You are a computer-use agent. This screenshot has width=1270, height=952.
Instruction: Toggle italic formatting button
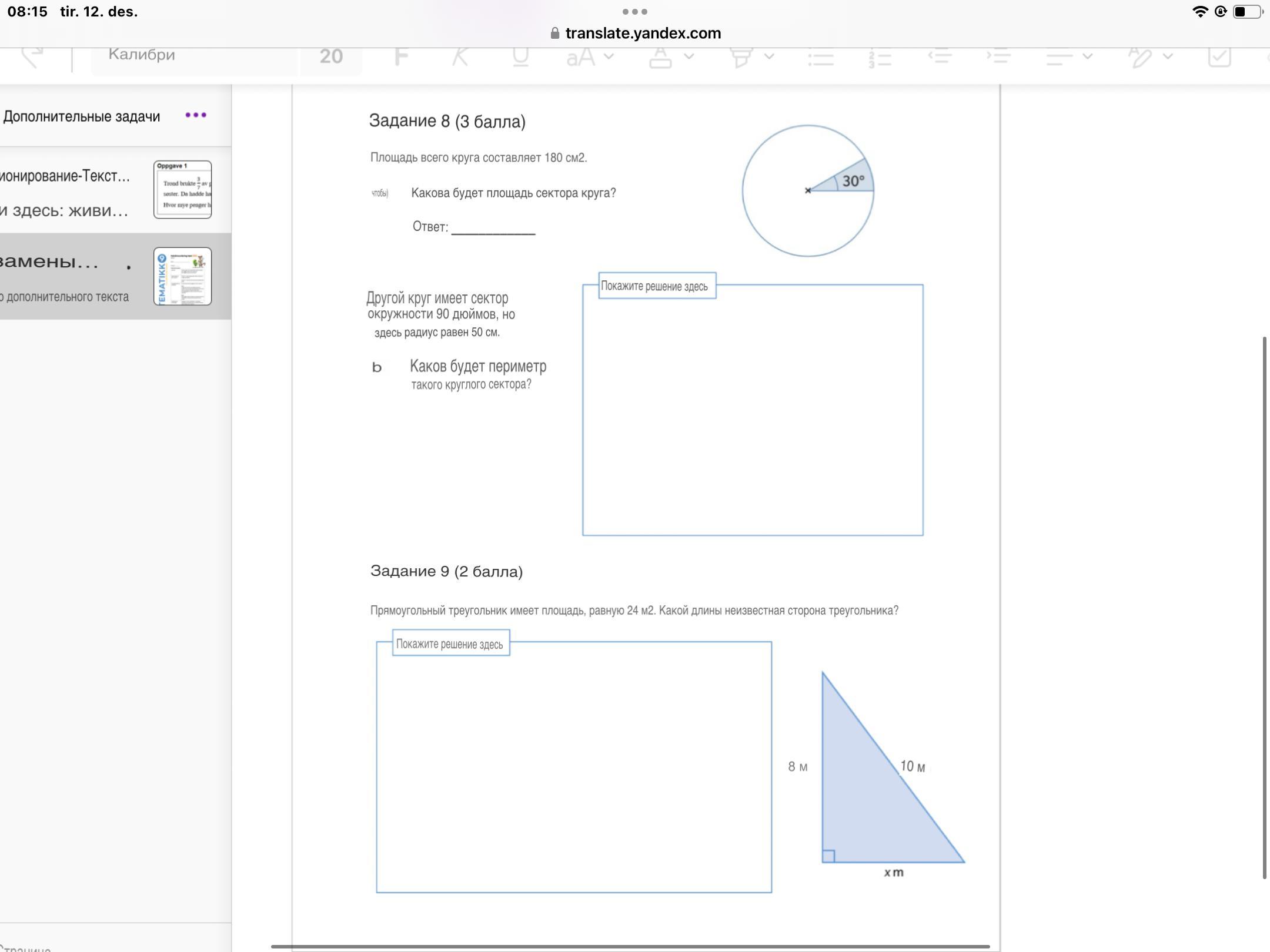click(460, 56)
